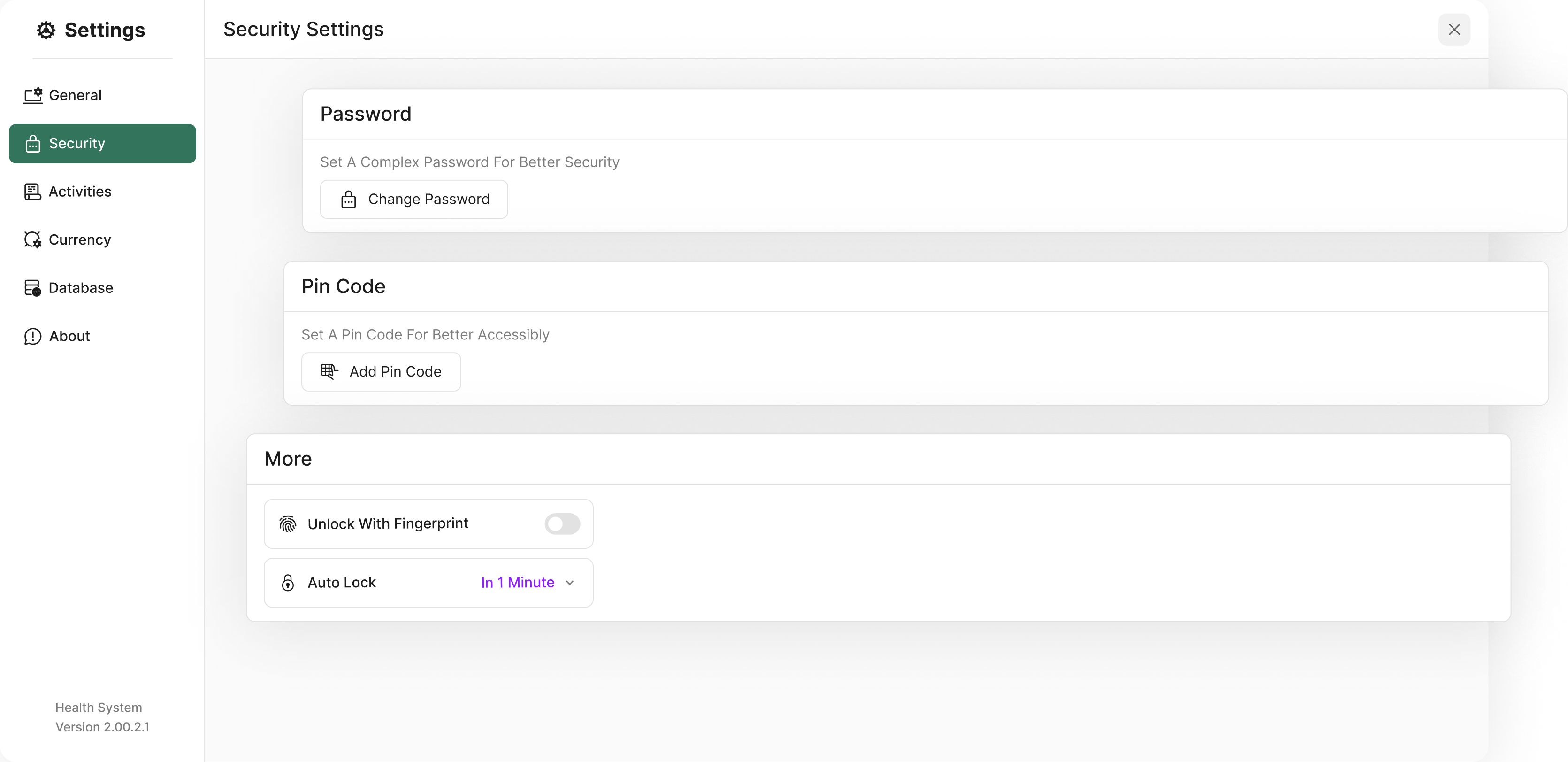This screenshot has height=762, width=1568.
Task: Click the Currency coin icon
Action: pos(32,239)
